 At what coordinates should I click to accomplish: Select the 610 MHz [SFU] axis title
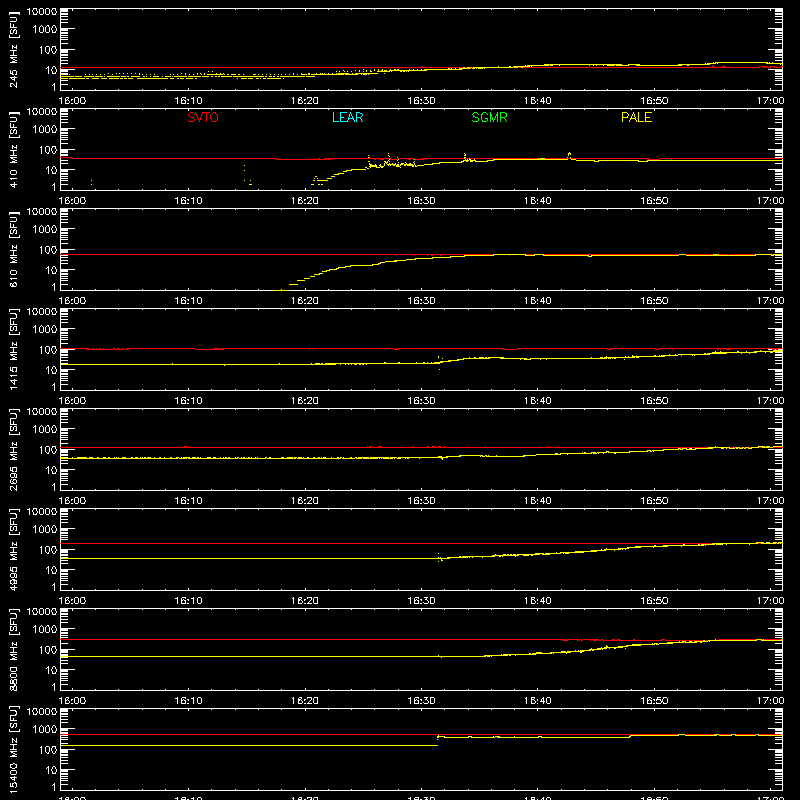point(13,249)
